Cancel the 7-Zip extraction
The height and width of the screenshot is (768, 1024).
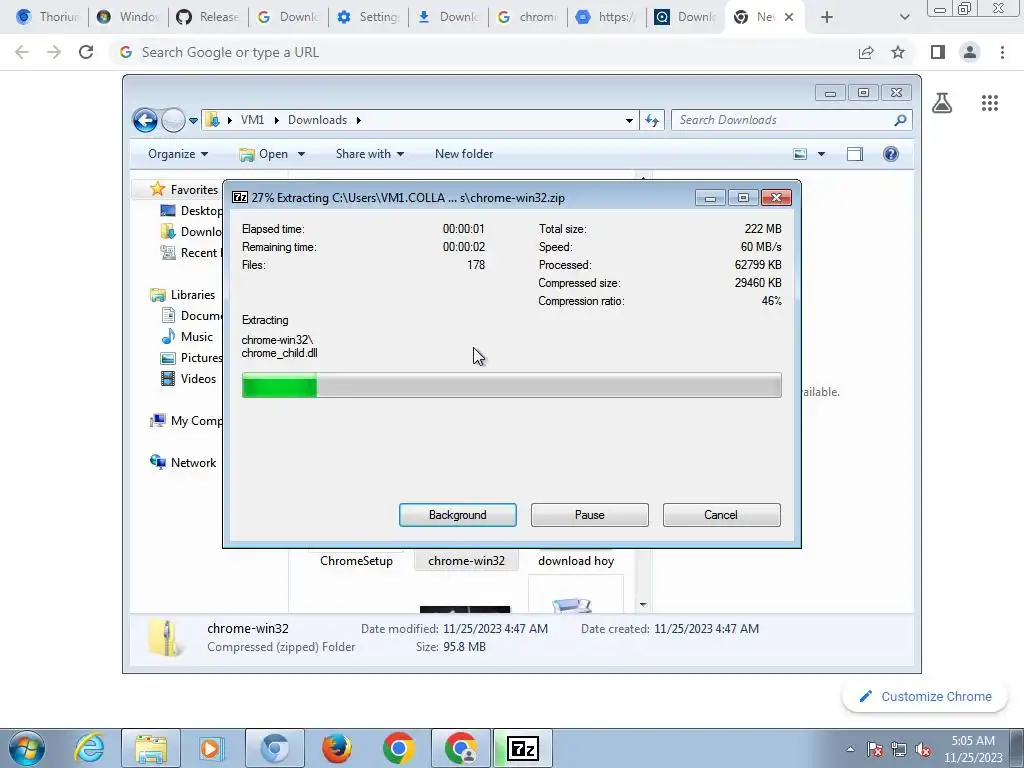tap(721, 515)
